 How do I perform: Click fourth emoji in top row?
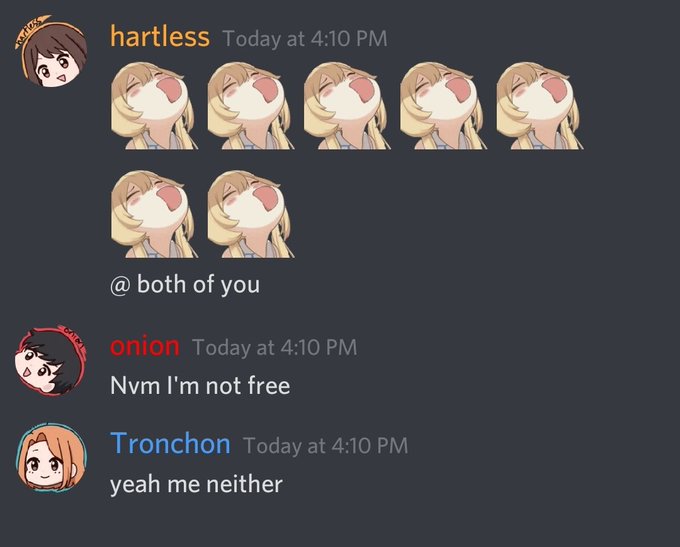click(444, 105)
